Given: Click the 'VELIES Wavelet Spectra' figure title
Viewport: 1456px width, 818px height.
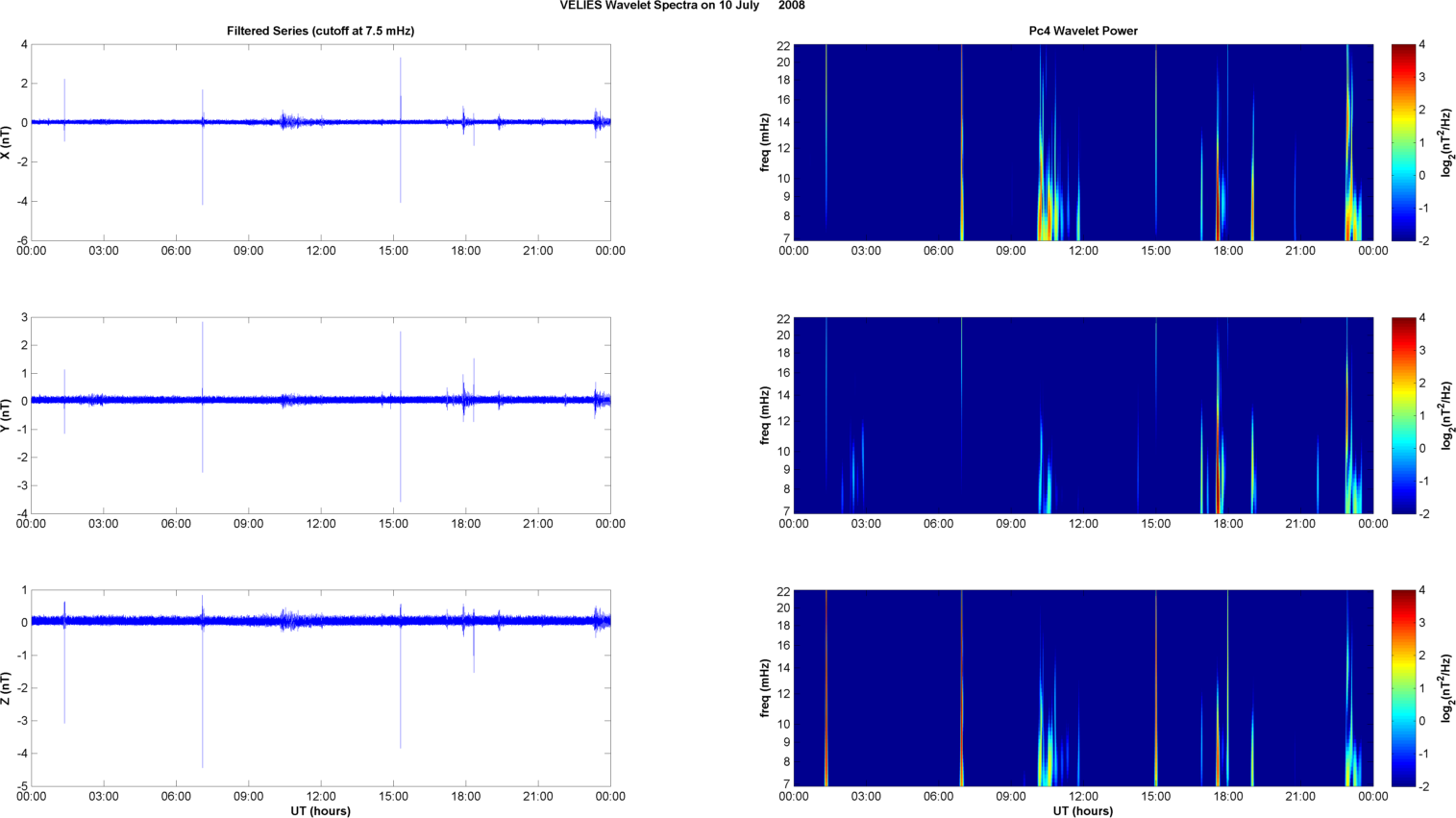Looking at the screenshot, I should tap(682, 6).
